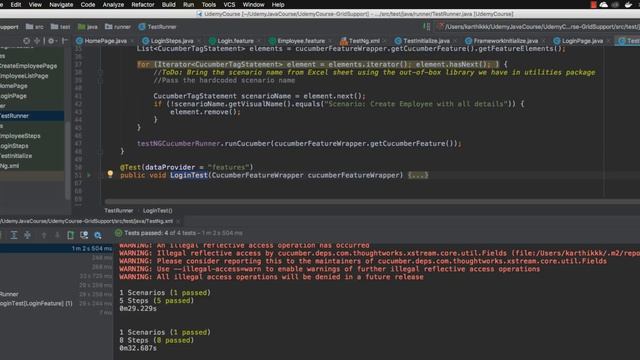Open the VCS menu
Screen dimensions: 640x360
pyautogui.click(x=229, y=4)
